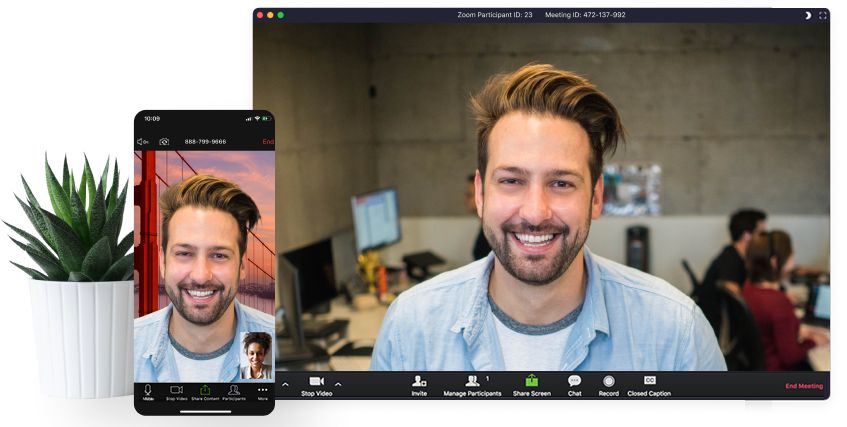Expand the audio options arrow left of Stop Video
The image size is (847, 427).
click(x=285, y=384)
